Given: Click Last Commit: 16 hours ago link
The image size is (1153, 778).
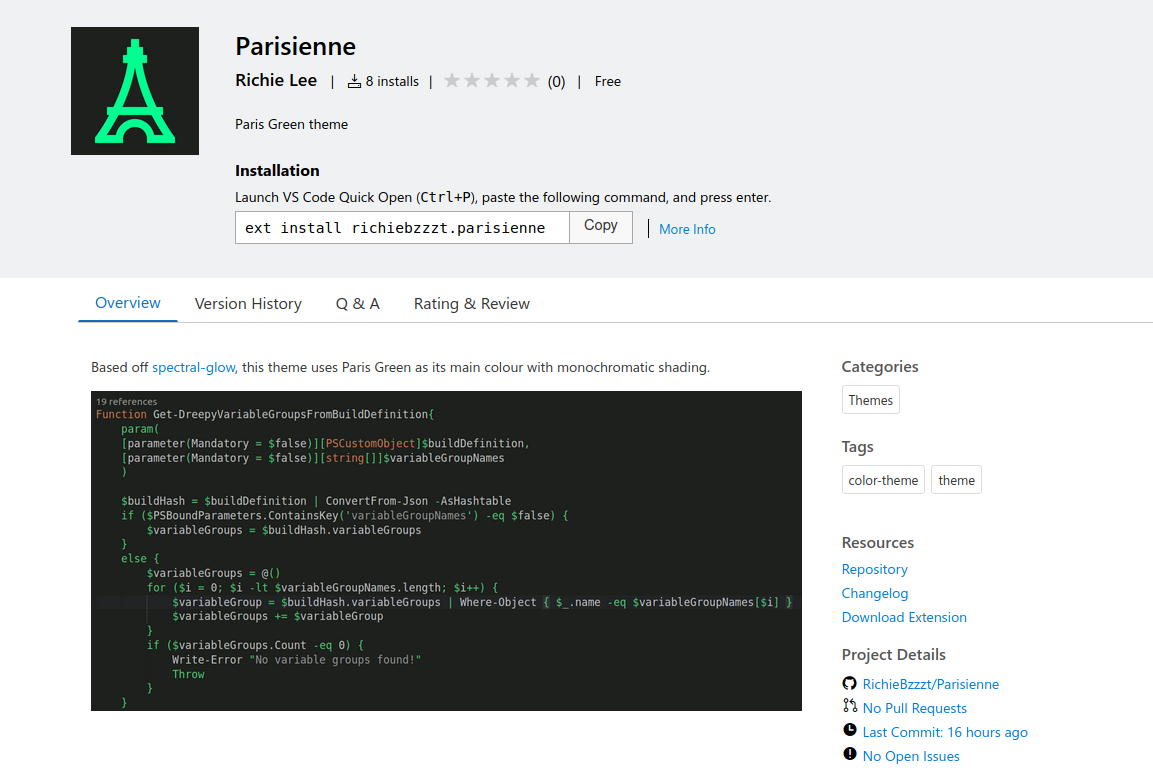Looking at the screenshot, I should point(945,732).
